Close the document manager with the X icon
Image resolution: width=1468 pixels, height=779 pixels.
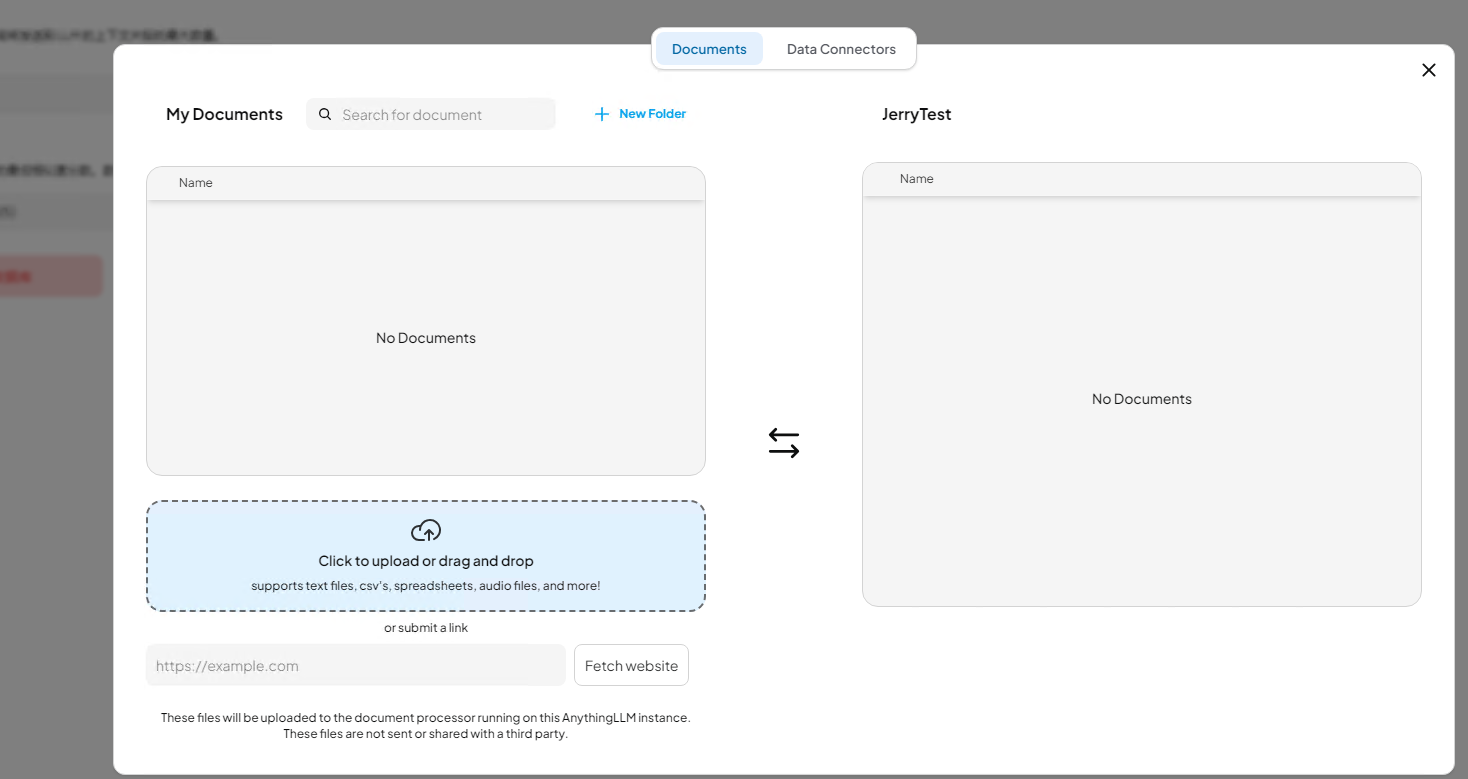point(1429,70)
